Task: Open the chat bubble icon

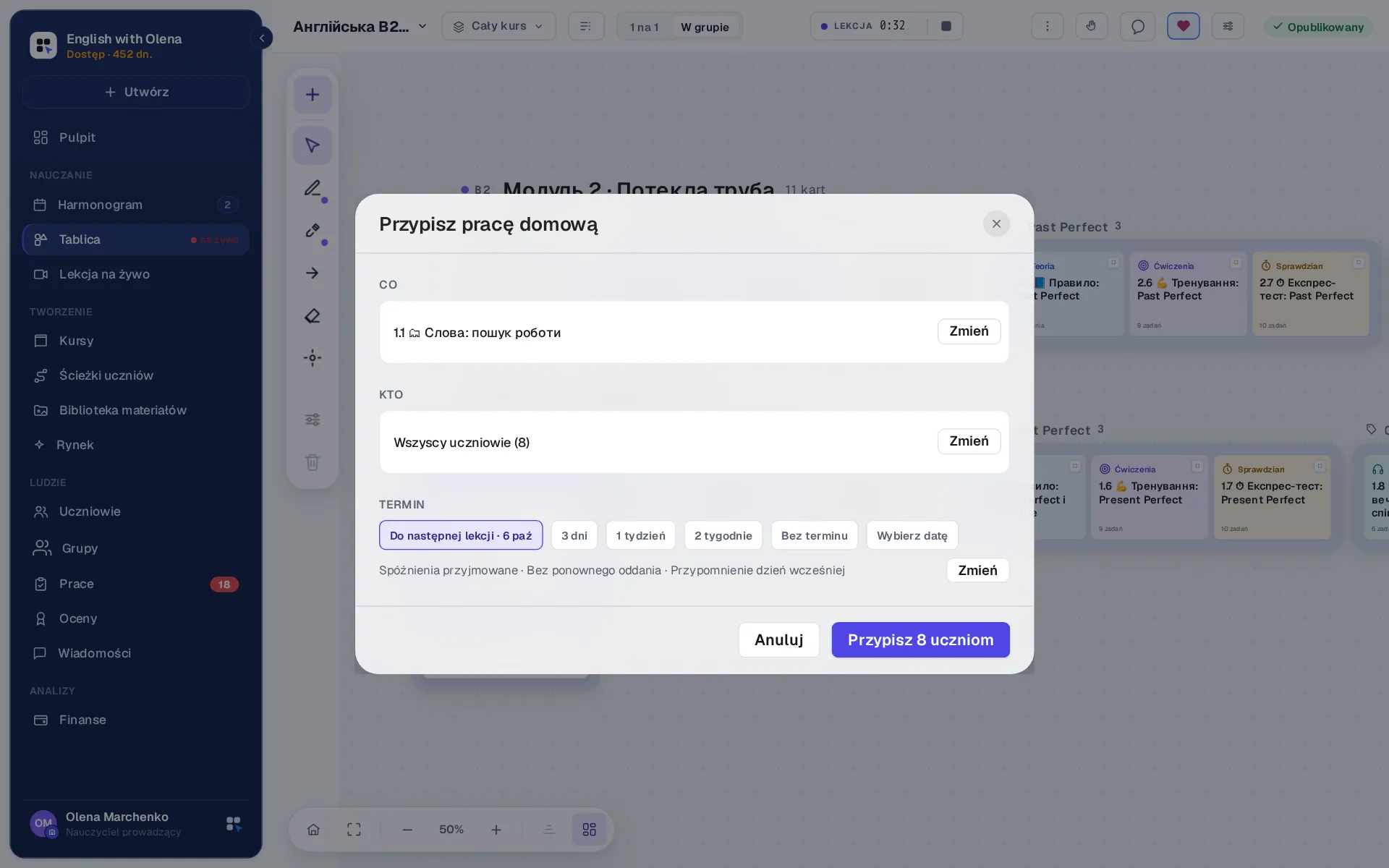Action: pos(1137,26)
